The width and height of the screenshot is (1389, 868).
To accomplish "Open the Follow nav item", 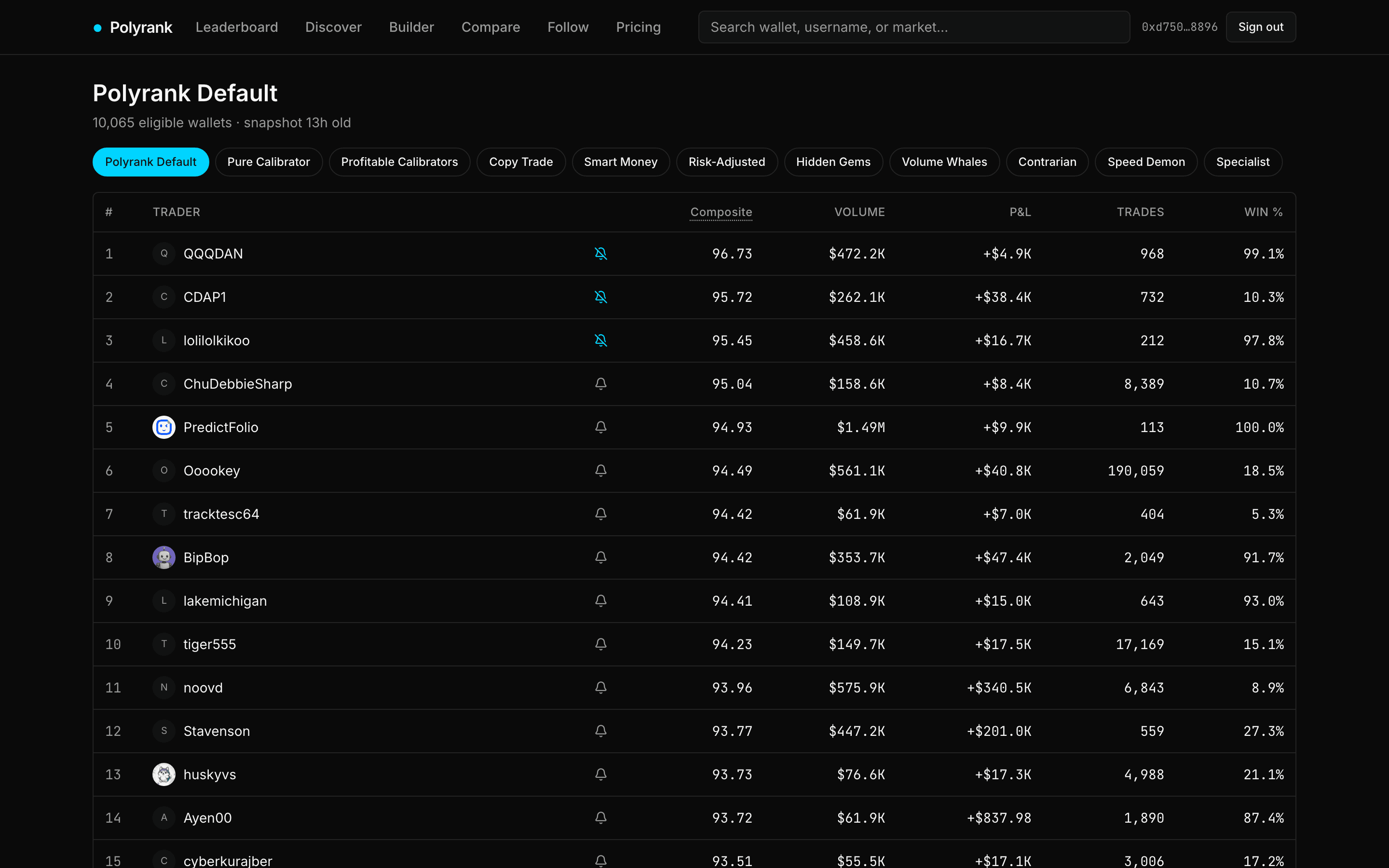I will [x=568, y=27].
